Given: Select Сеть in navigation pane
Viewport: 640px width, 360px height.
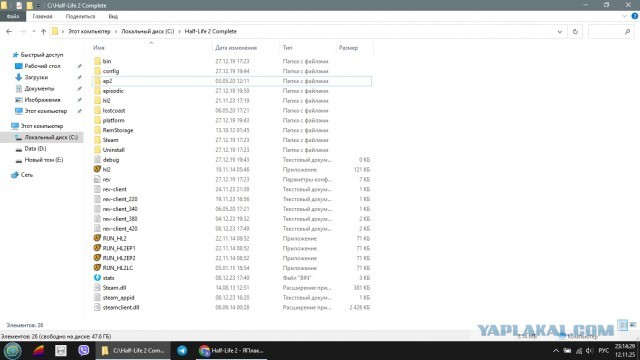Looking at the screenshot, I should (27, 175).
